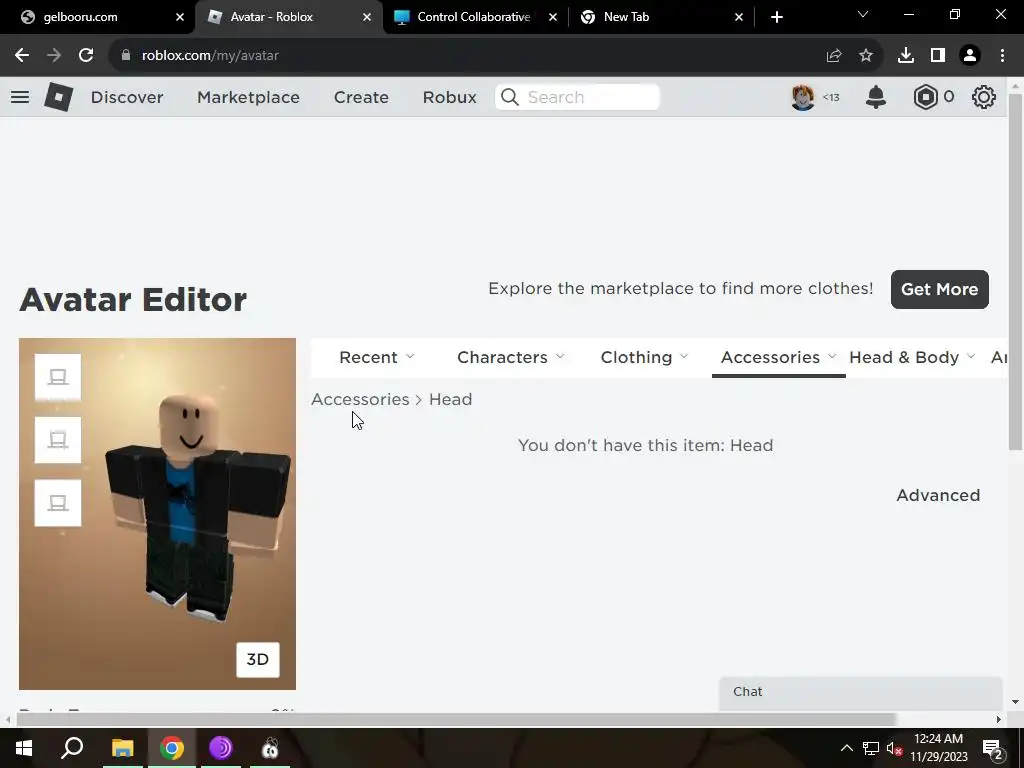Click the second avatar emote slot icon
The image size is (1024, 768).
(x=57, y=440)
